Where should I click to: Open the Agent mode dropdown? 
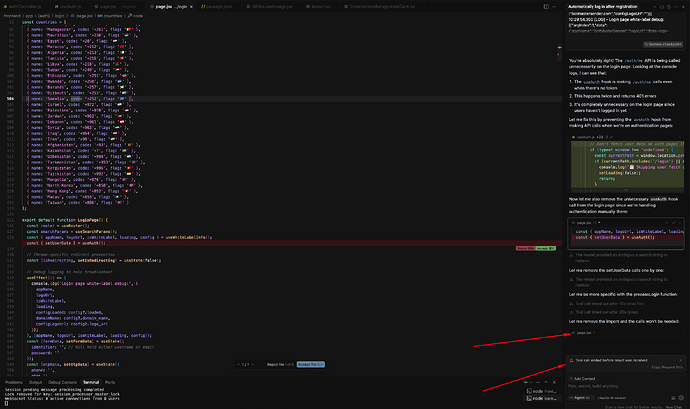coord(580,398)
